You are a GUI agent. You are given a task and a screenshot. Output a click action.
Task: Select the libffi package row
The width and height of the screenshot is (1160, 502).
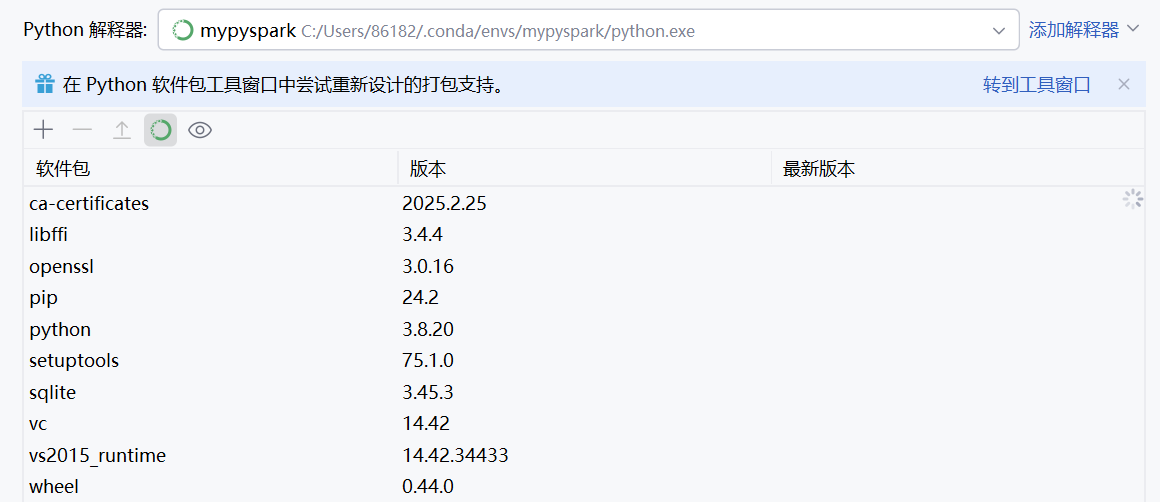pyautogui.click(x=584, y=235)
